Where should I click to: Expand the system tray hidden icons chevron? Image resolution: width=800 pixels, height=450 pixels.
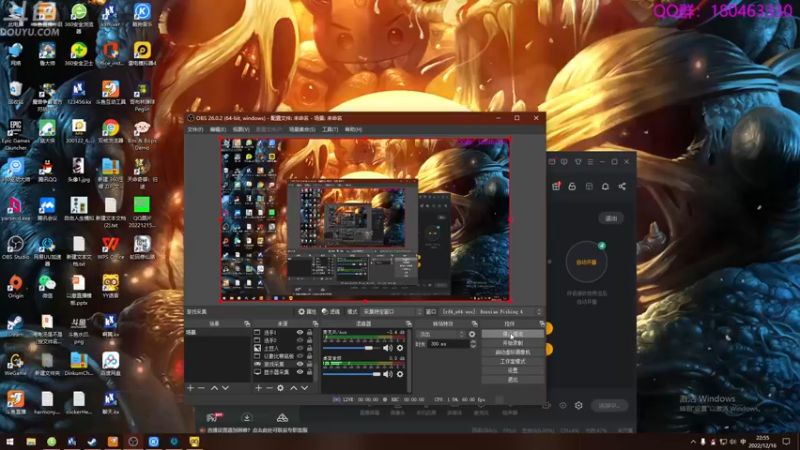click(693, 442)
